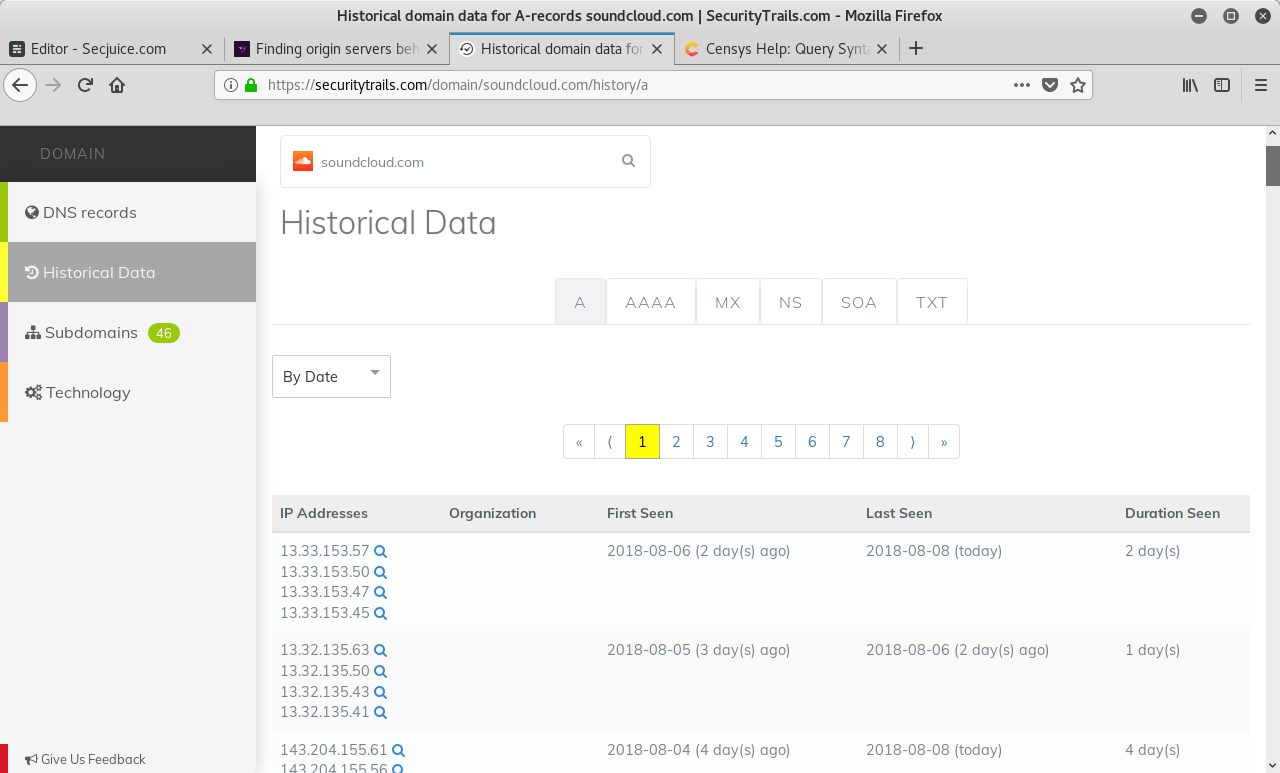
Task: Look up IP 13.33.153.50 via magnifier
Action: click(x=380, y=572)
